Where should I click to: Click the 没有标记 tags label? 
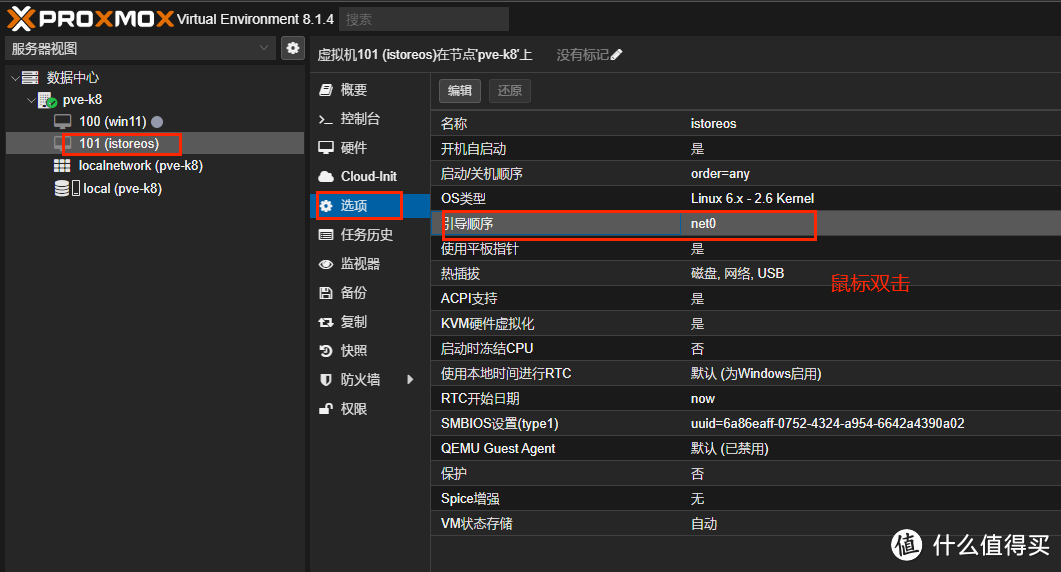tap(583, 55)
